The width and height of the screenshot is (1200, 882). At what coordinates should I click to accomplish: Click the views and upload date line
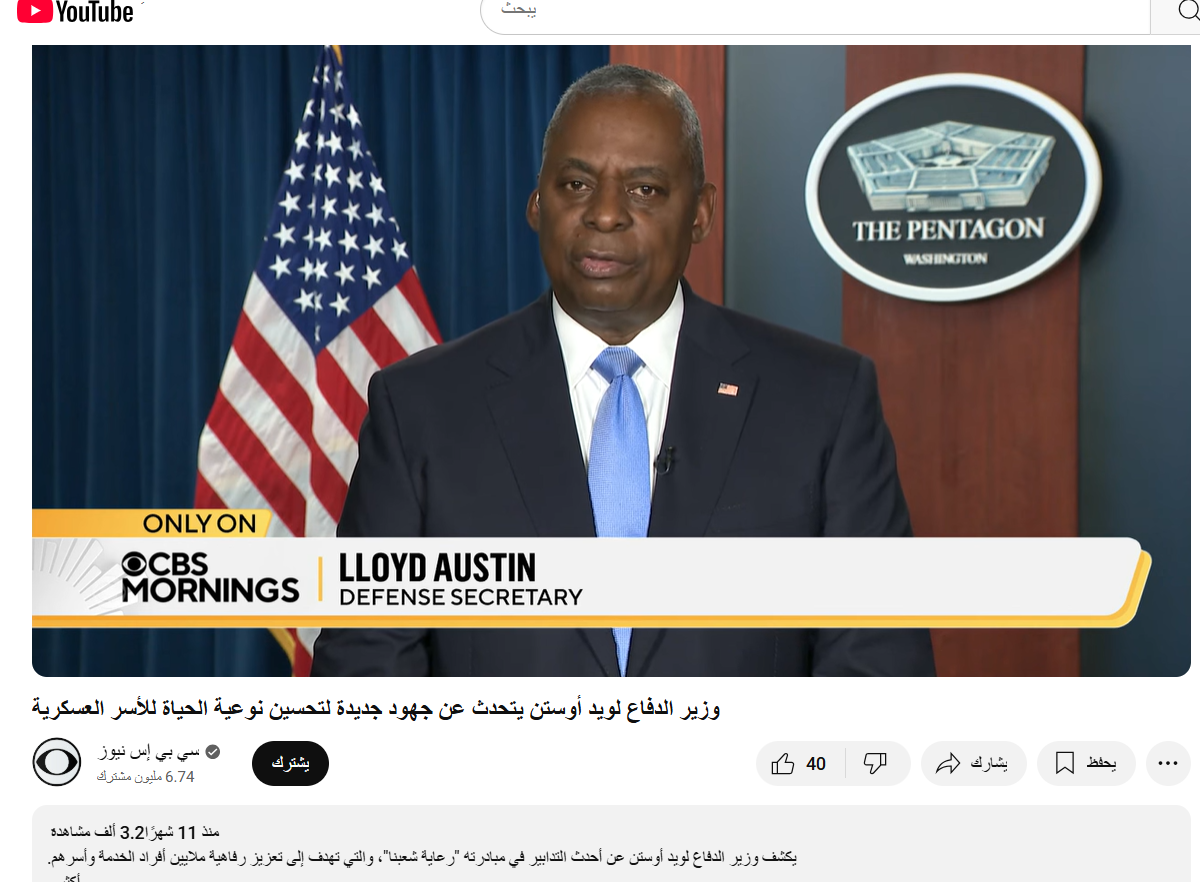coord(135,832)
